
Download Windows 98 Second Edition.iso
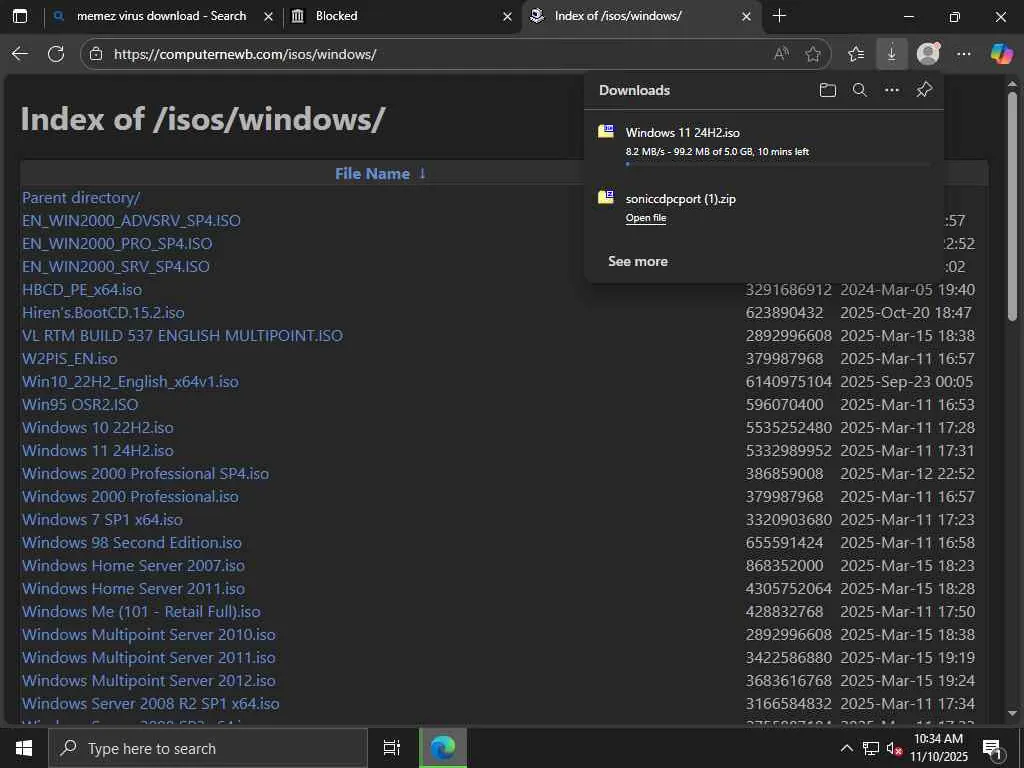click(x=132, y=543)
